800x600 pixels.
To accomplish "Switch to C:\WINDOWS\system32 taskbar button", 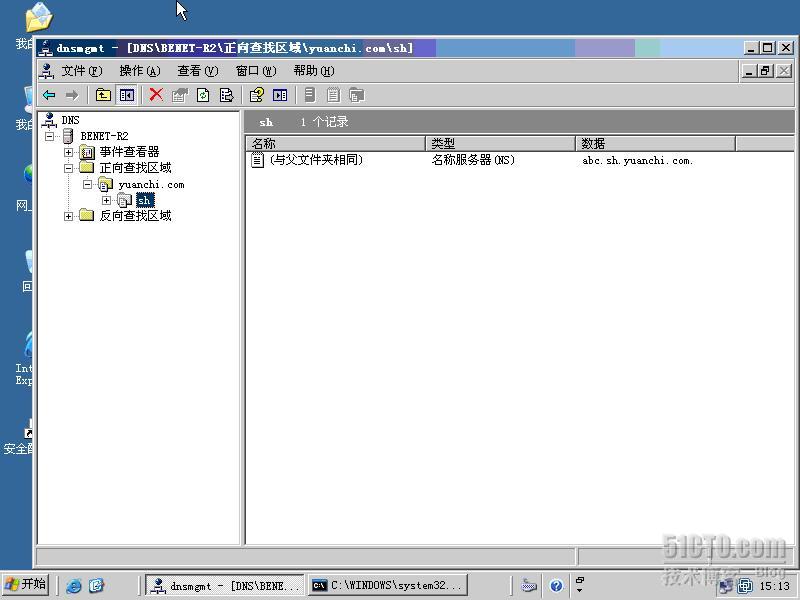I will pos(388,585).
